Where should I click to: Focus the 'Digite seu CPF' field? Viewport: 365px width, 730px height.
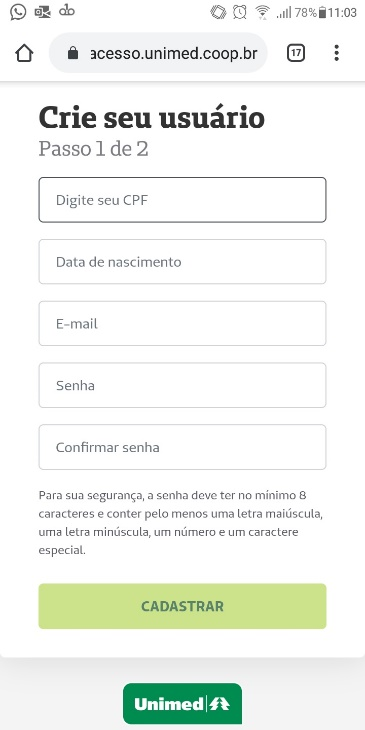182,200
